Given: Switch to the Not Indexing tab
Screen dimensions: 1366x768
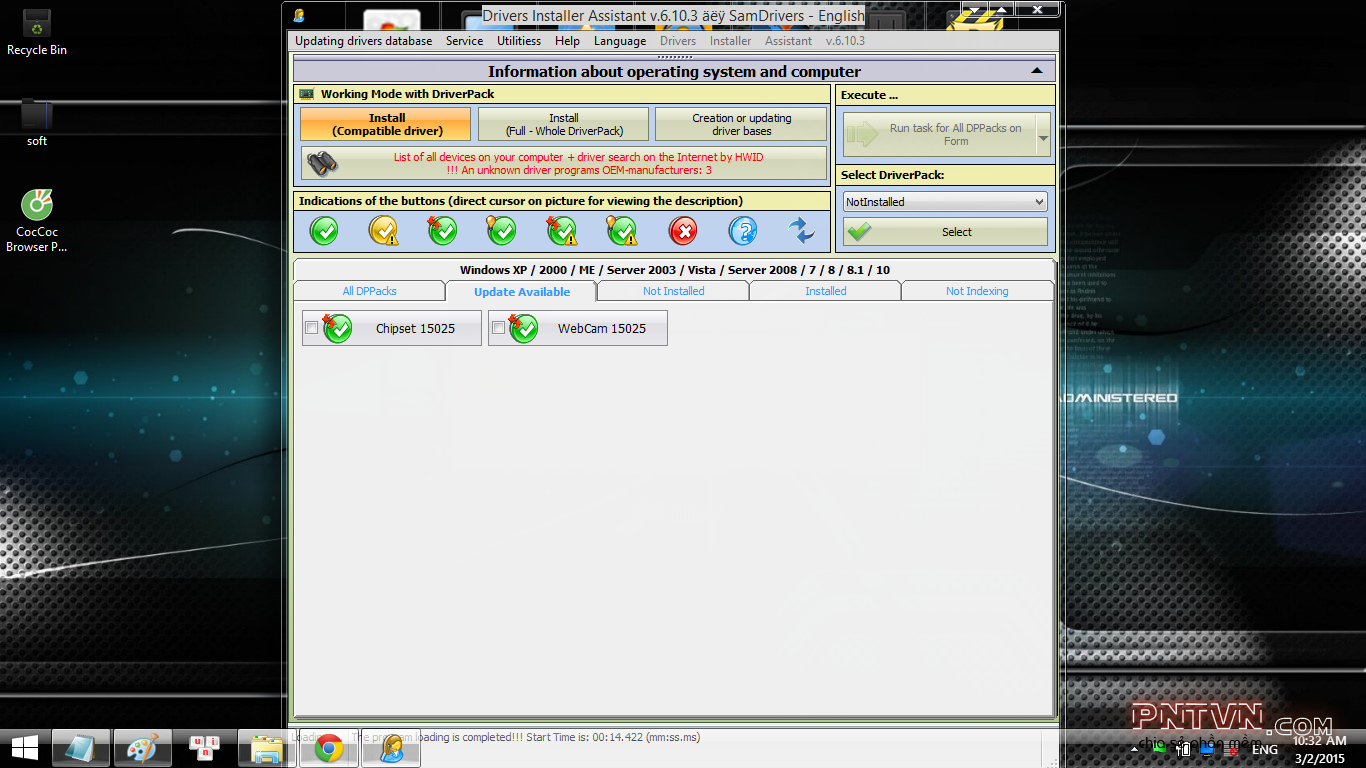Looking at the screenshot, I should 977,291.
